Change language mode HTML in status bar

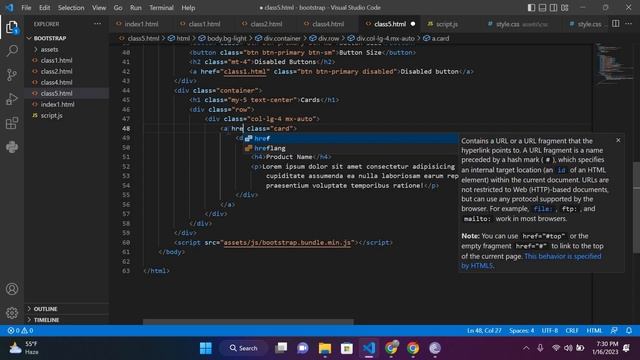(594, 331)
